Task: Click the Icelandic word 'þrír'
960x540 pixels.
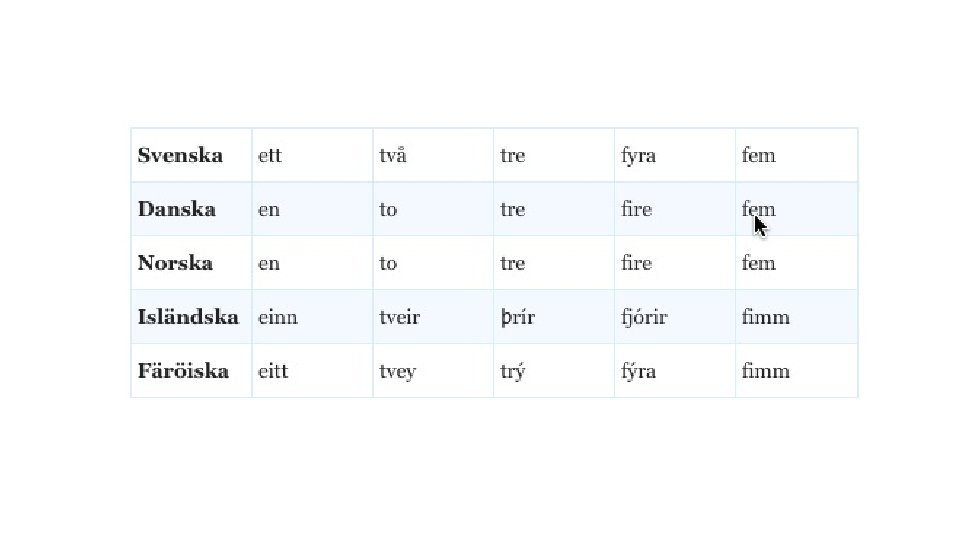Action: tap(518, 317)
